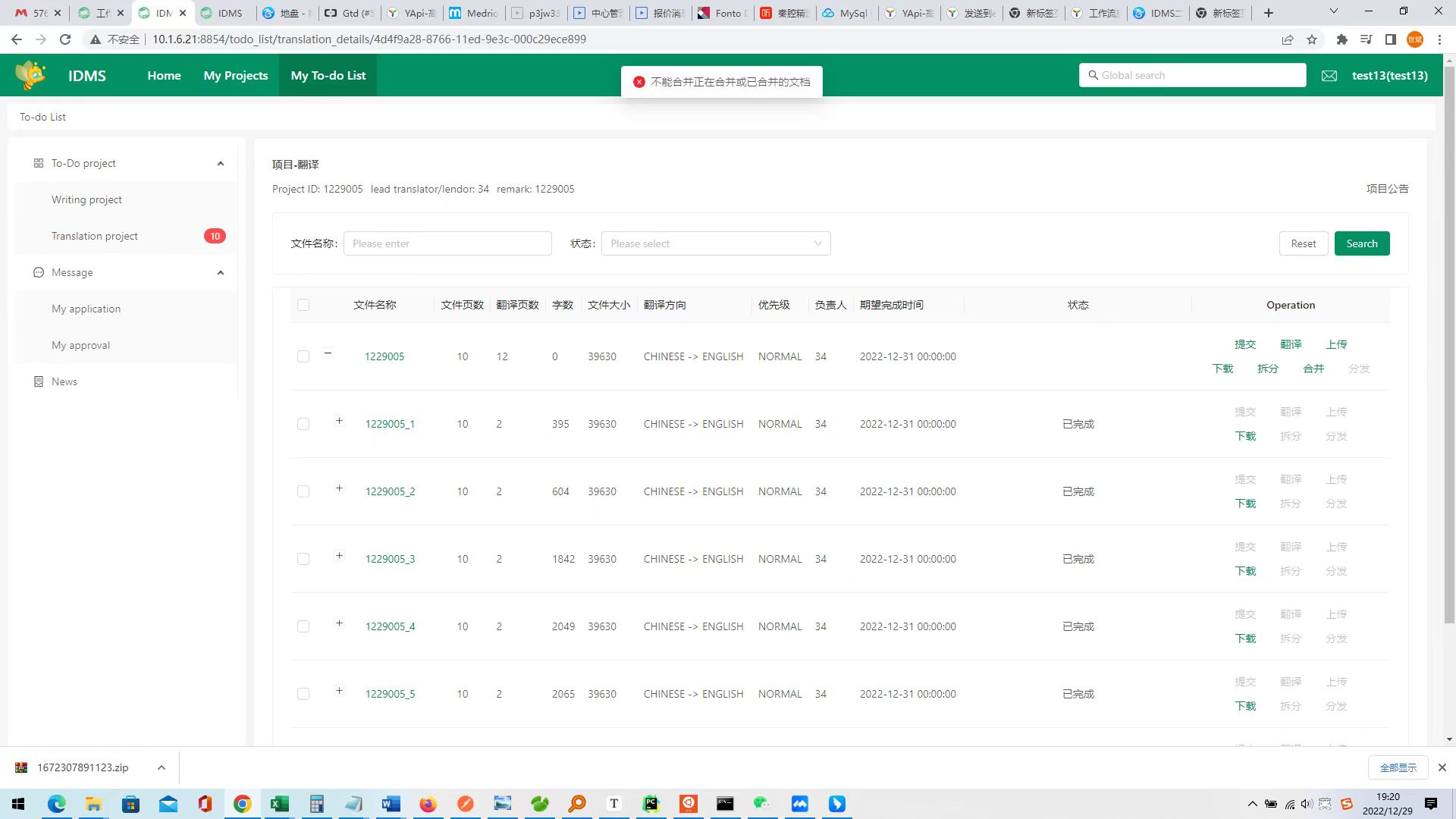Open the mail envelope icon in header
Image resolution: width=1456 pixels, height=819 pixels.
(1329, 76)
